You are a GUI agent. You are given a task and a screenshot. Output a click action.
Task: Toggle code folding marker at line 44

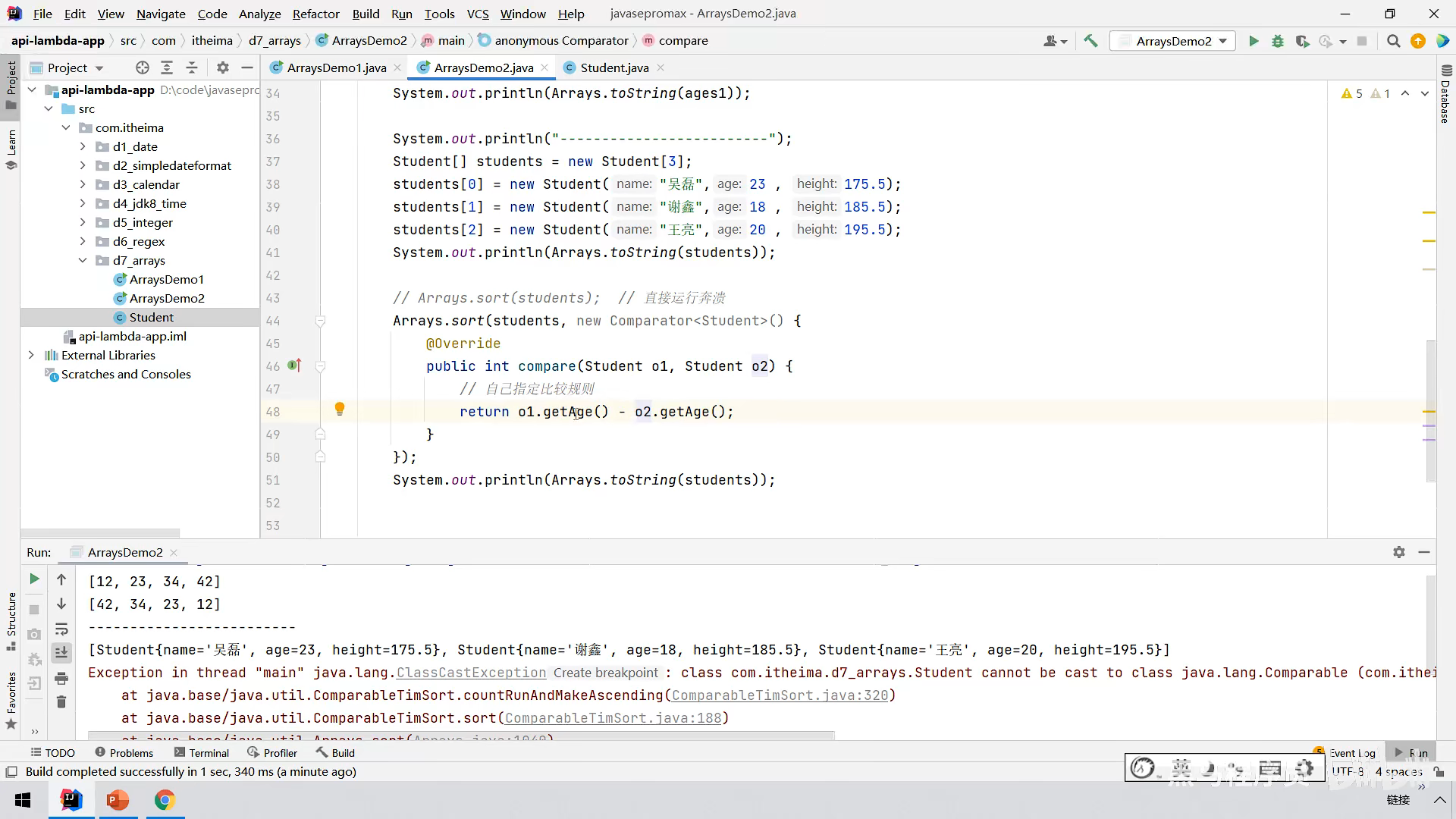pos(320,321)
